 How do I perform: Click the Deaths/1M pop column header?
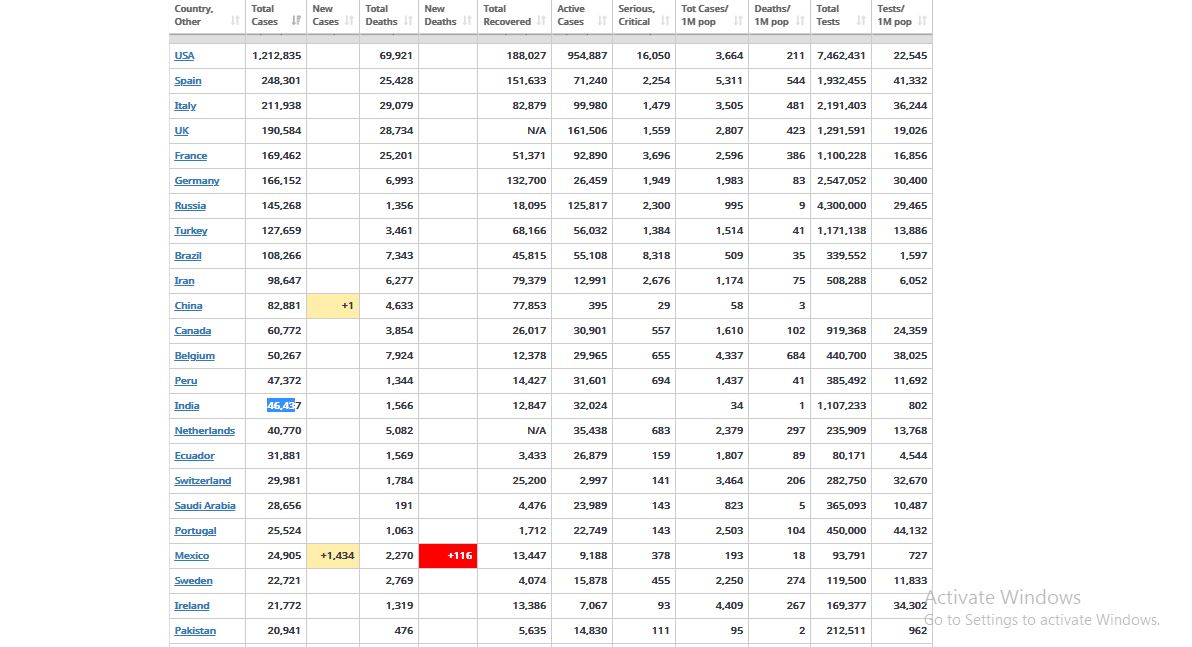click(x=772, y=15)
